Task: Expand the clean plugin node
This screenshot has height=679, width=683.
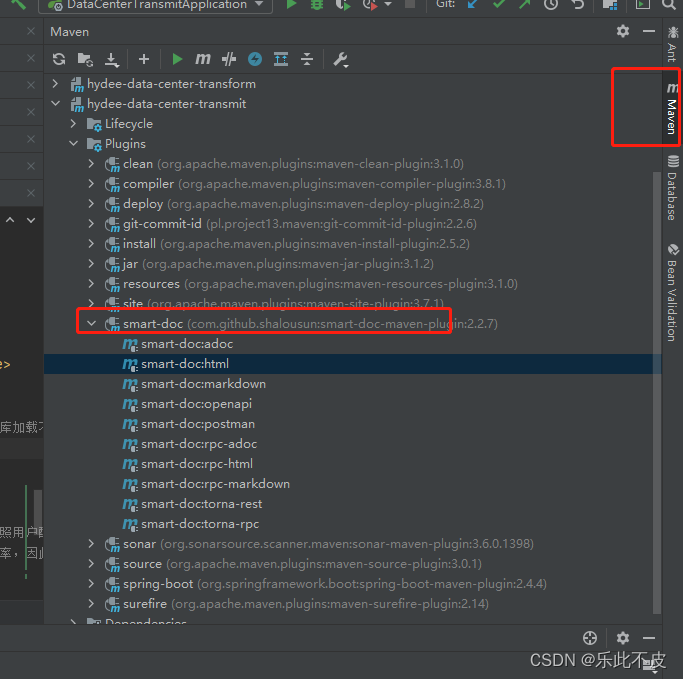Action: (91, 163)
